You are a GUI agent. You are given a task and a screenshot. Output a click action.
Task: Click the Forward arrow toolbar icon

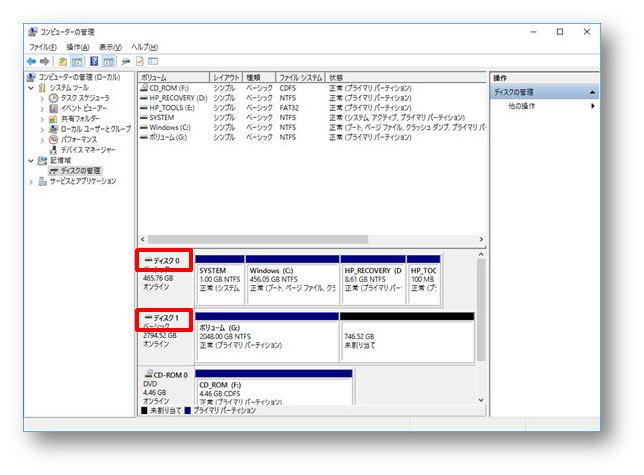[x=44, y=62]
